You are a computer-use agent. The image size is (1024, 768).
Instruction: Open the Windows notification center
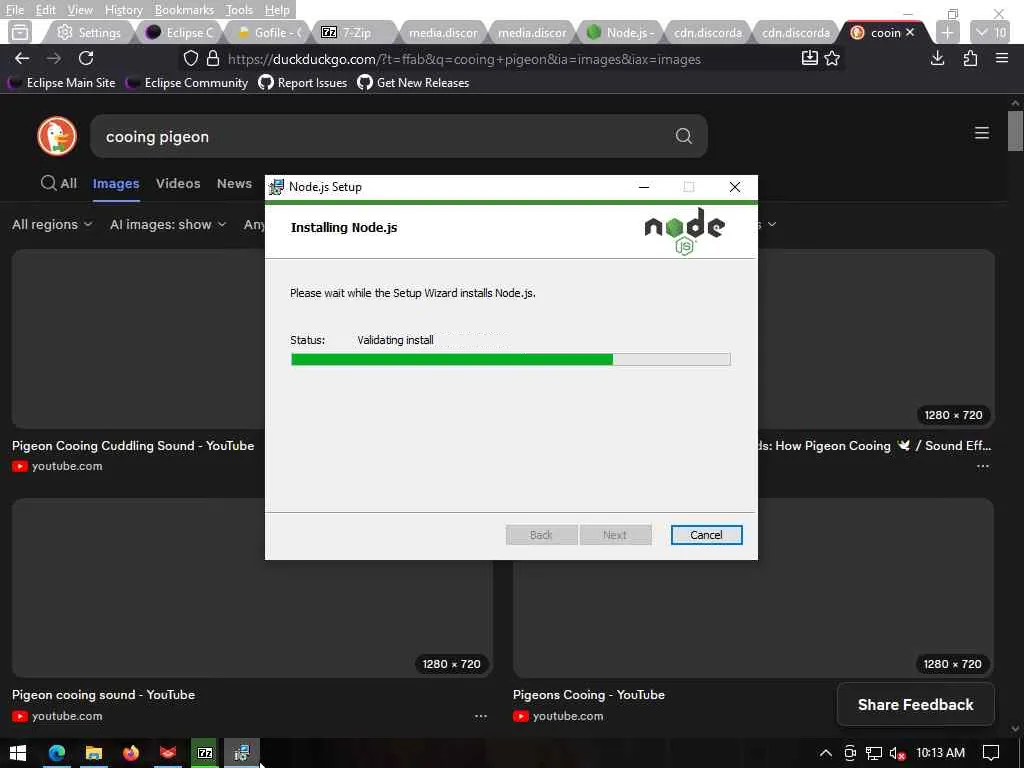coord(991,753)
